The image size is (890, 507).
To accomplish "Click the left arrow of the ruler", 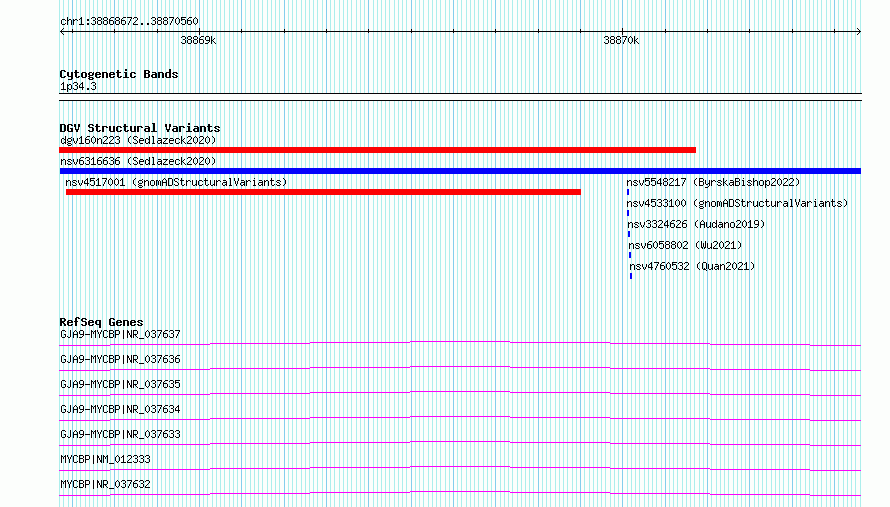I will point(63,31).
